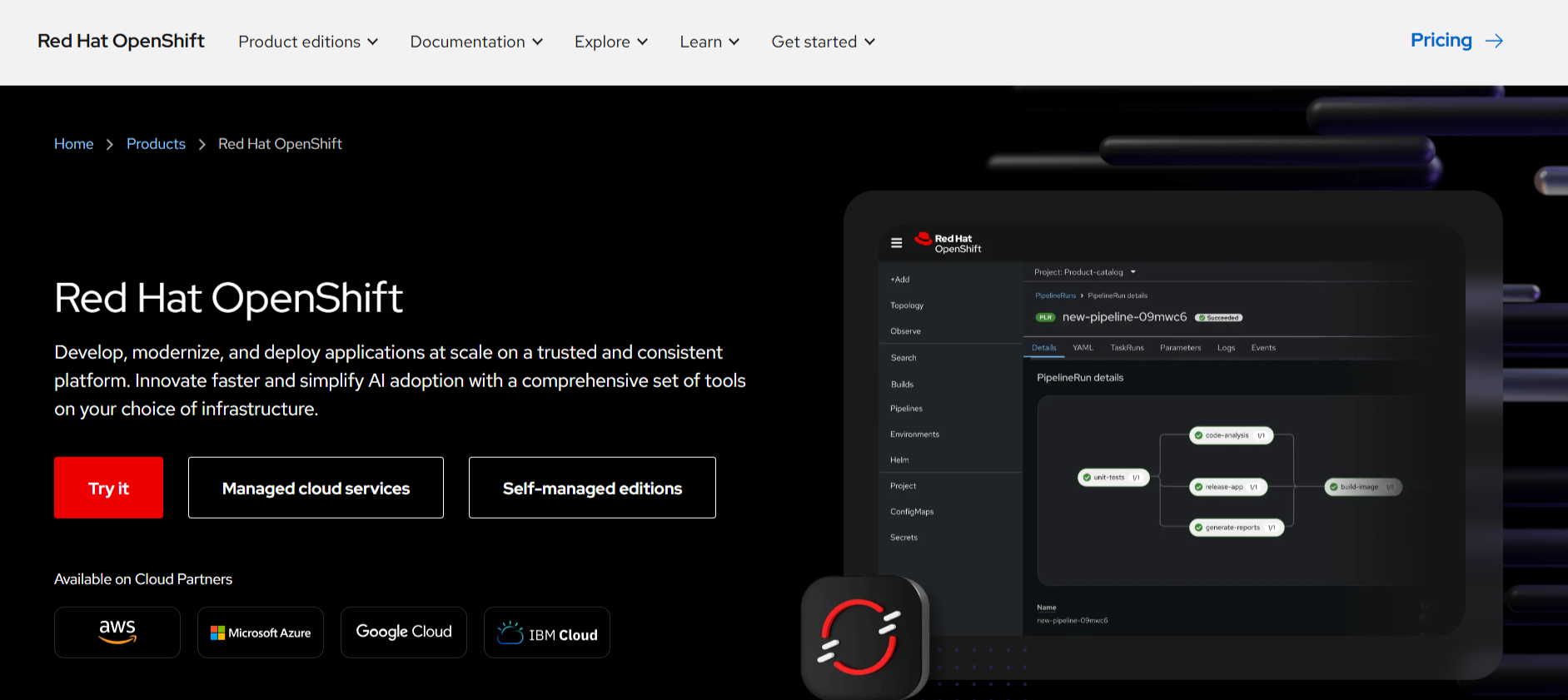Image resolution: width=1568 pixels, height=700 pixels.
Task: Open Builds in the console preview sidebar
Action: (902, 385)
